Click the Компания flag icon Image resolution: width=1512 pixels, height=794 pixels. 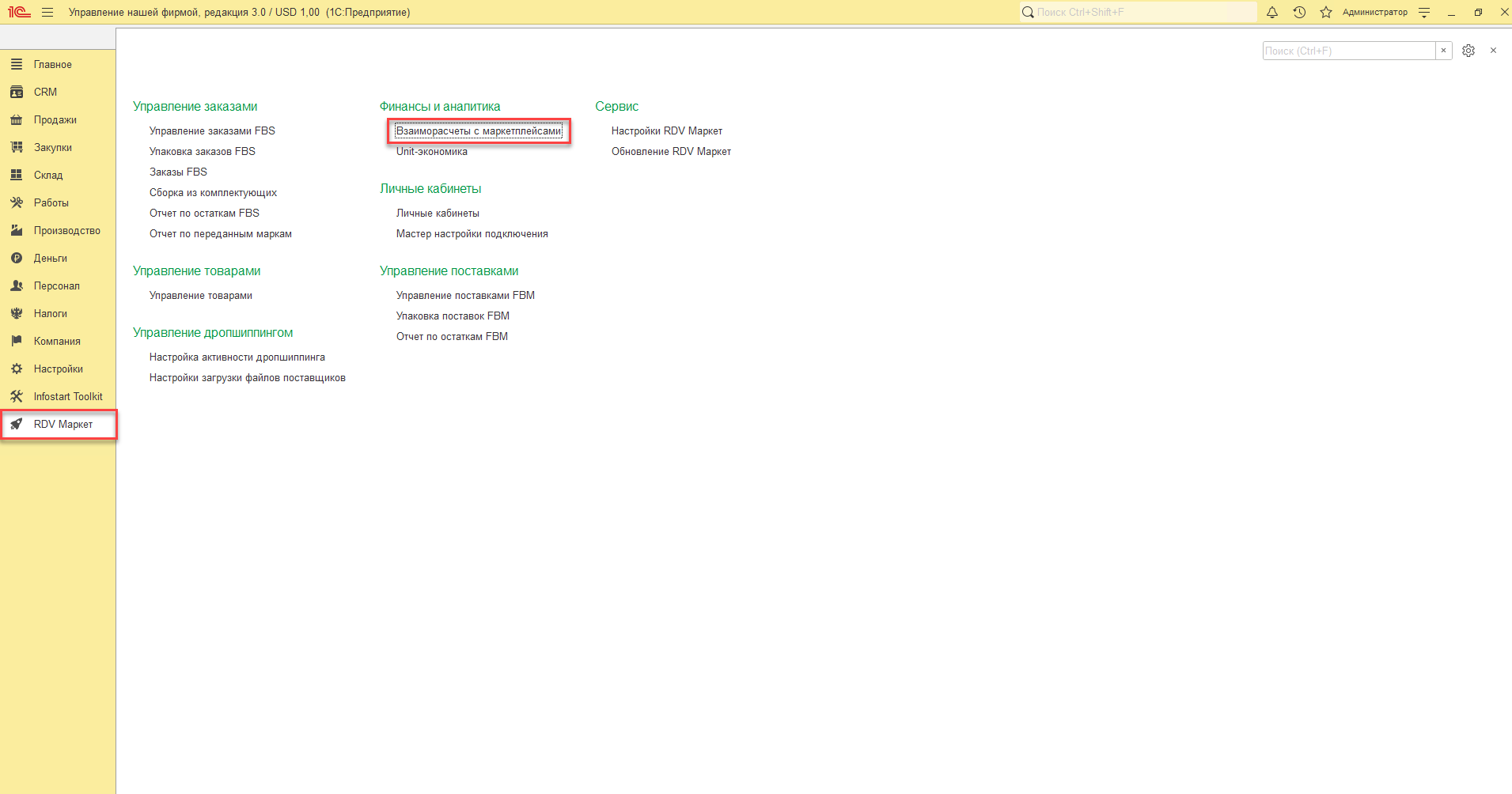(x=17, y=341)
